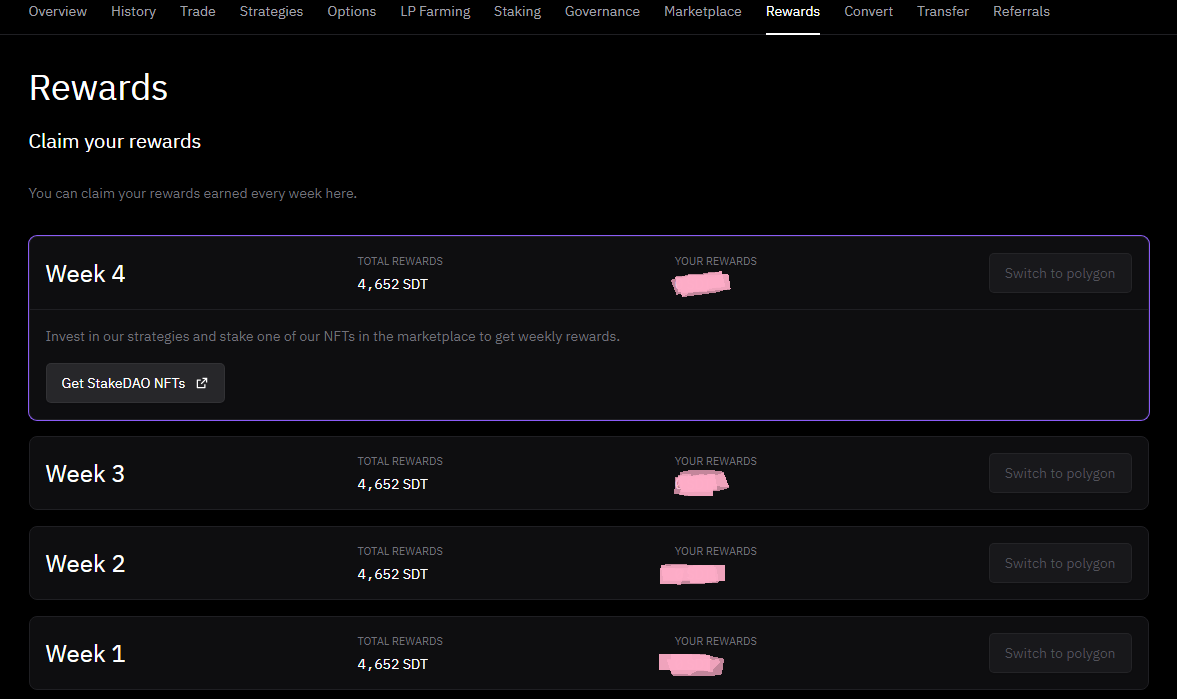Click Week 1 total rewards 4,652 SDT
This screenshot has width=1177, height=699.
[393, 664]
